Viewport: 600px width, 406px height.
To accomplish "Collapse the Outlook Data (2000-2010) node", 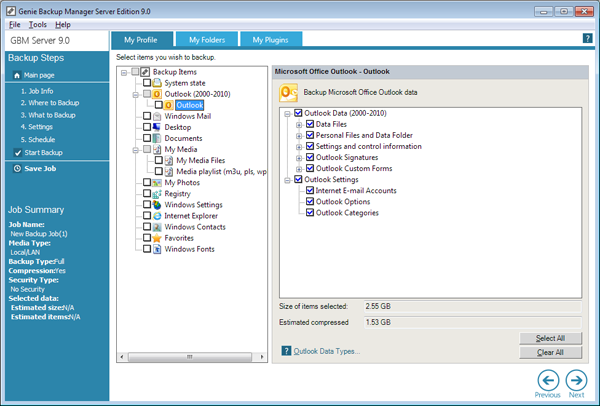I will (287, 114).
